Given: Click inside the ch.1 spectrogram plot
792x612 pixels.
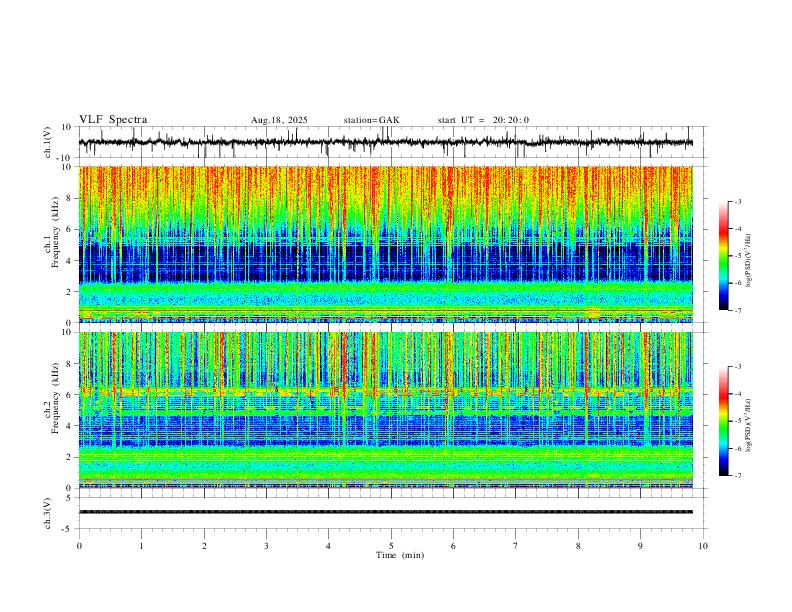Looking at the screenshot, I should click(386, 244).
